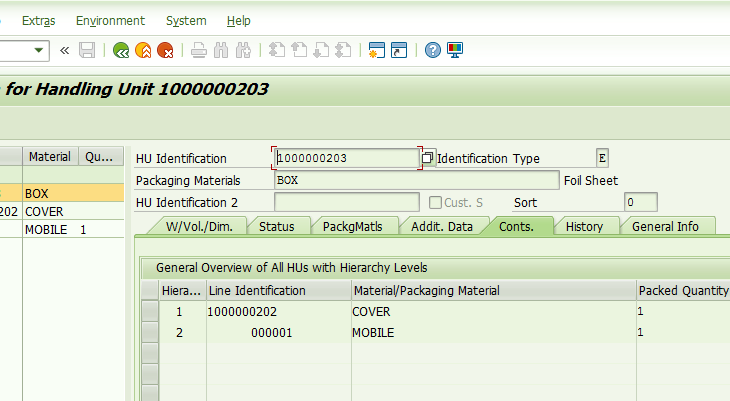Click the Find binoculars icon
The width and height of the screenshot is (730, 401).
point(221,50)
